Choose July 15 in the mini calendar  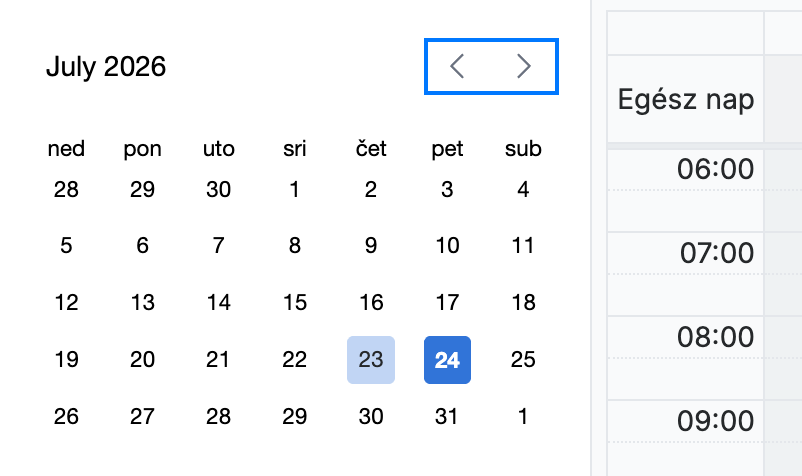pos(295,303)
